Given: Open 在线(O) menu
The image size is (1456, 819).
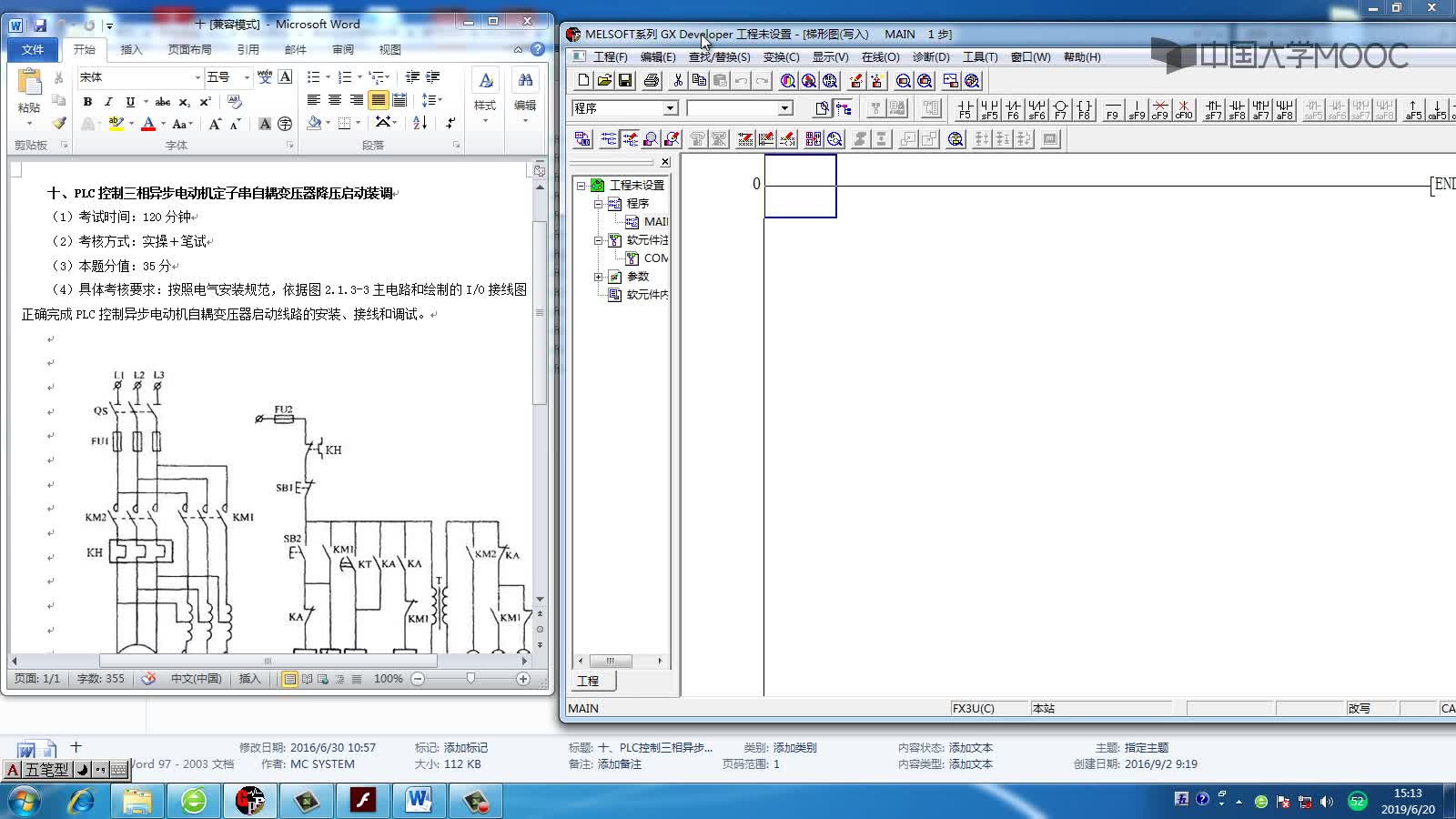Looking at the screenshot, I should 880,56.
